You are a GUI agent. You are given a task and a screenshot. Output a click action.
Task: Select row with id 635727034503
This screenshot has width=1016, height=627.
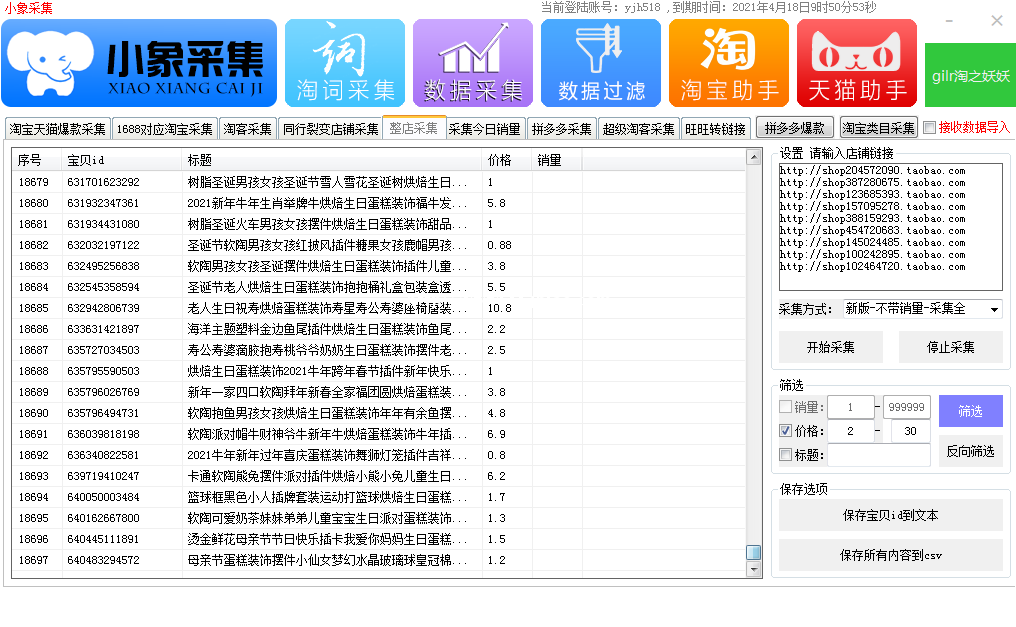point(378,350)
